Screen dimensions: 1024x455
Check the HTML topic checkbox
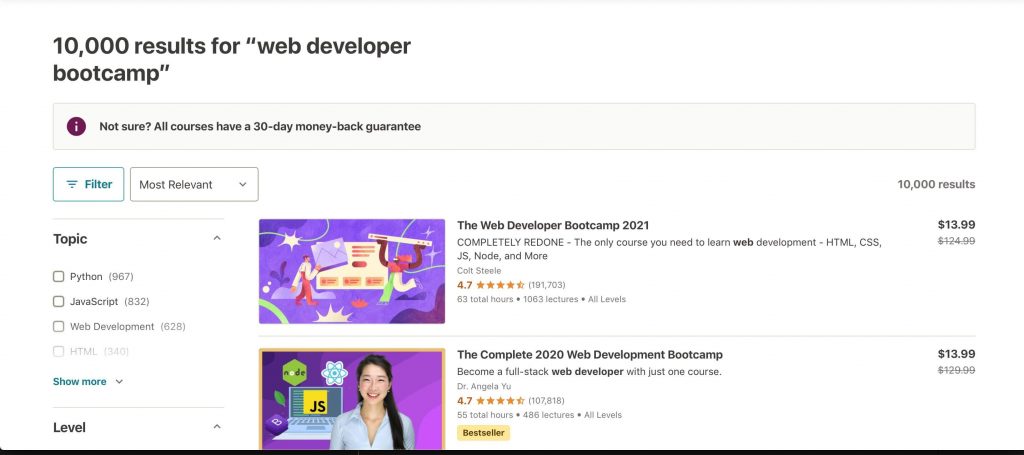click(x=59, y=351)
